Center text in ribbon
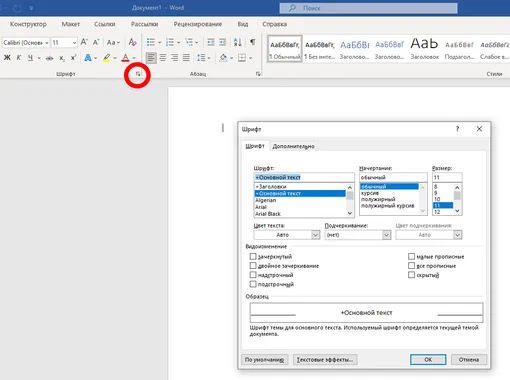 point(163,58)
